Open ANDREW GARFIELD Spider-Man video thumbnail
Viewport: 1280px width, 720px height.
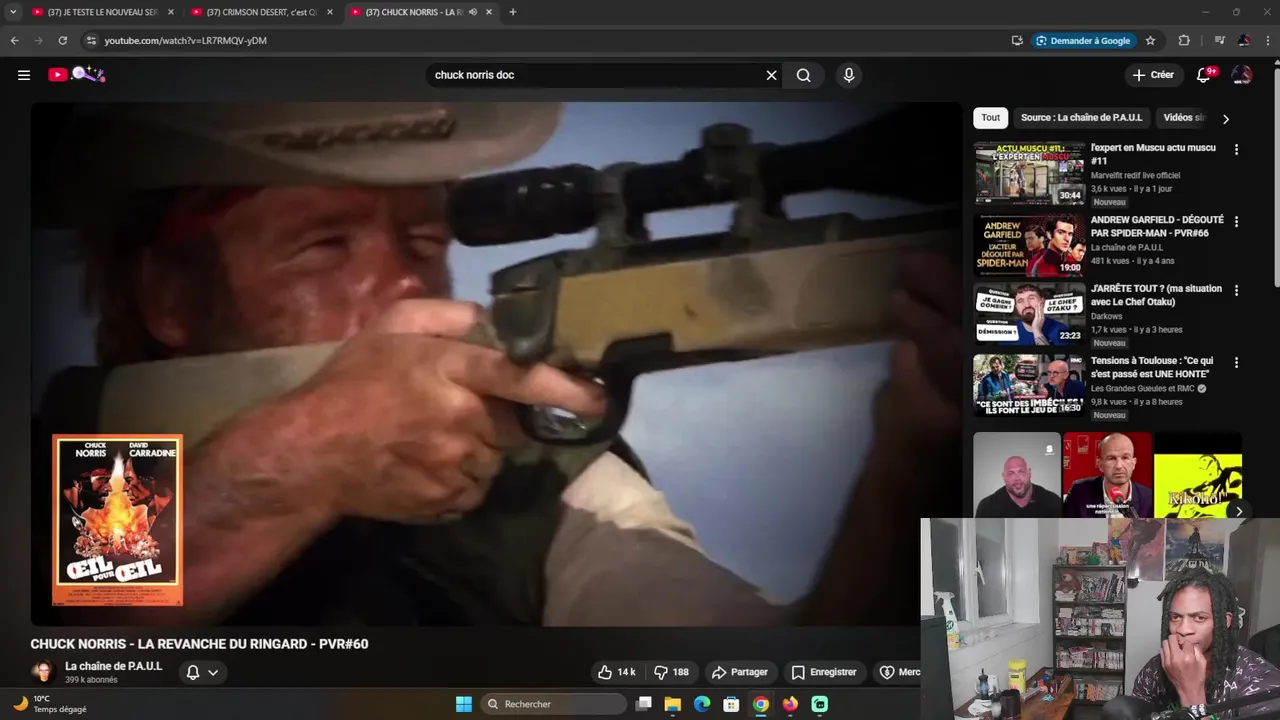(1029, 245)
